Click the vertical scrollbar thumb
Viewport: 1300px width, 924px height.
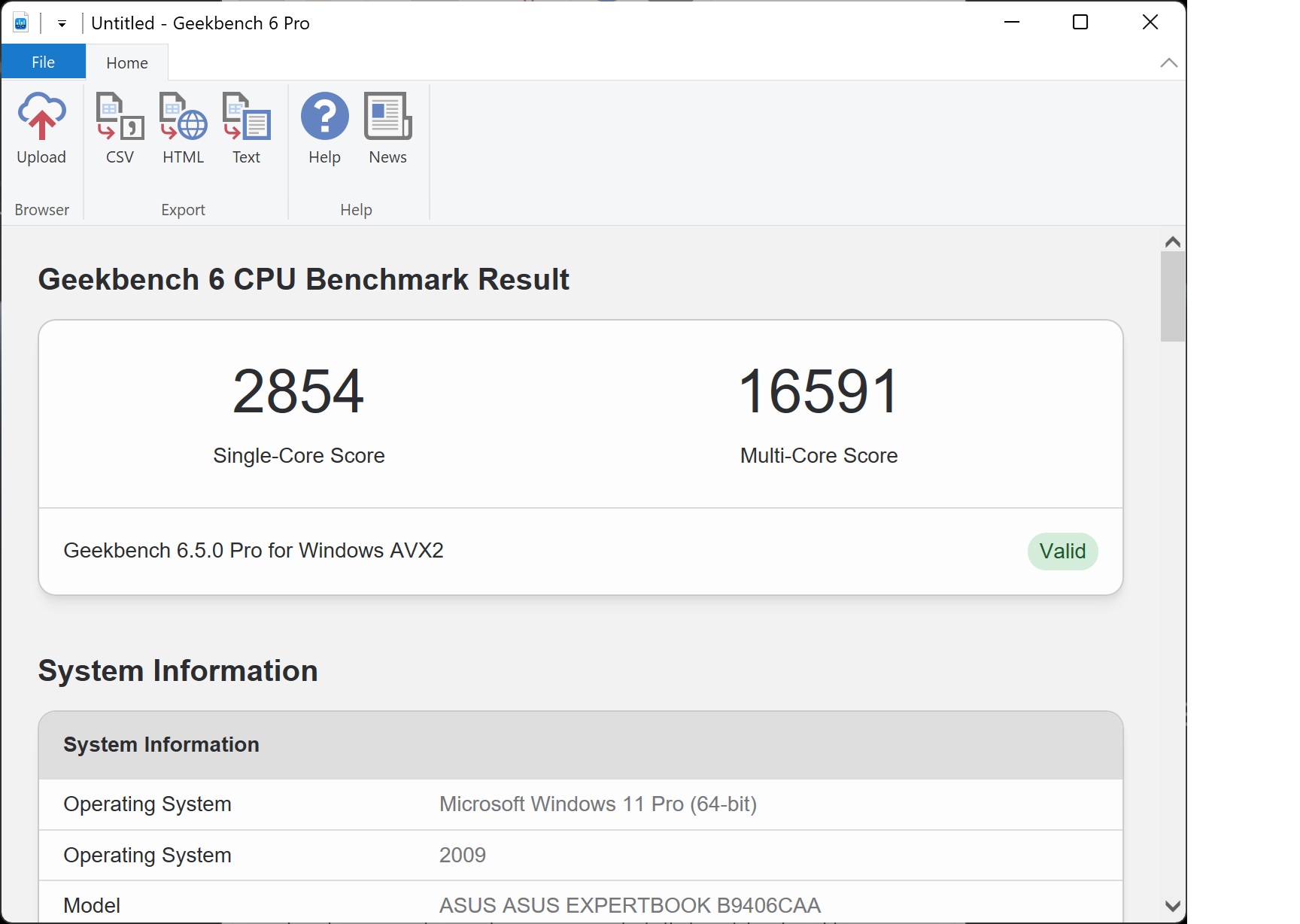click(1172, 296)
